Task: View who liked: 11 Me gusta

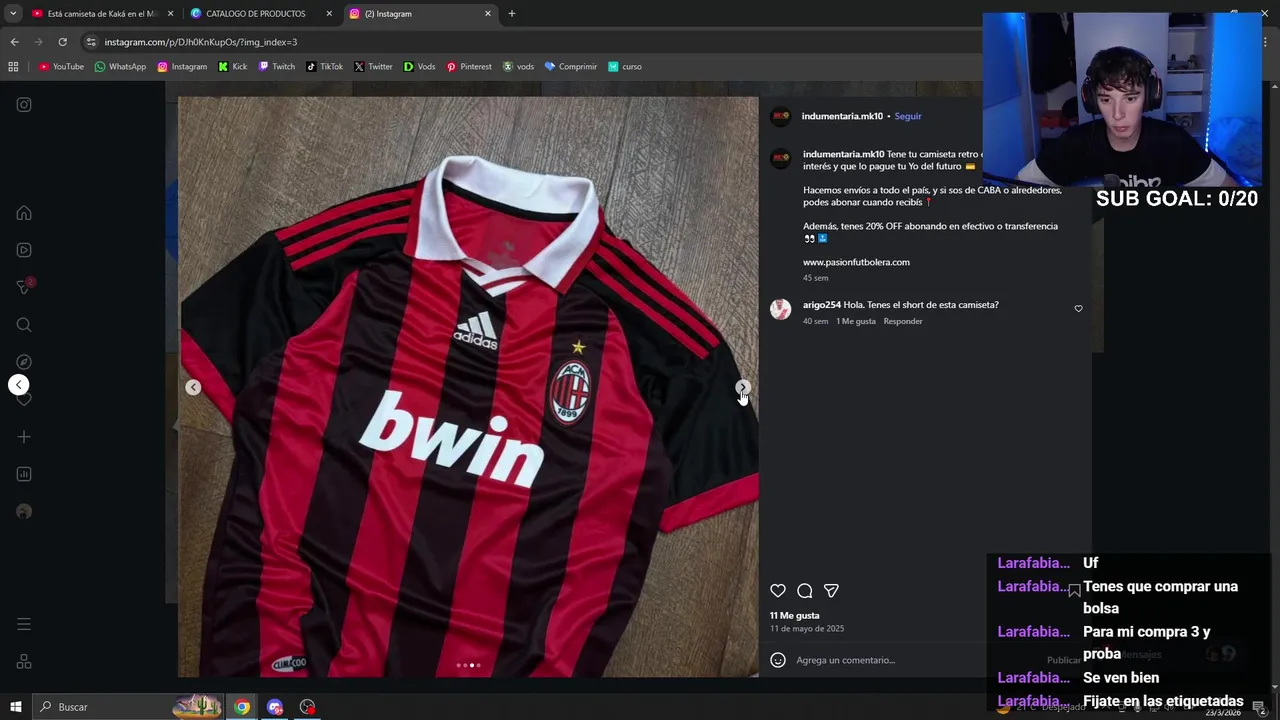Action: 794,616
